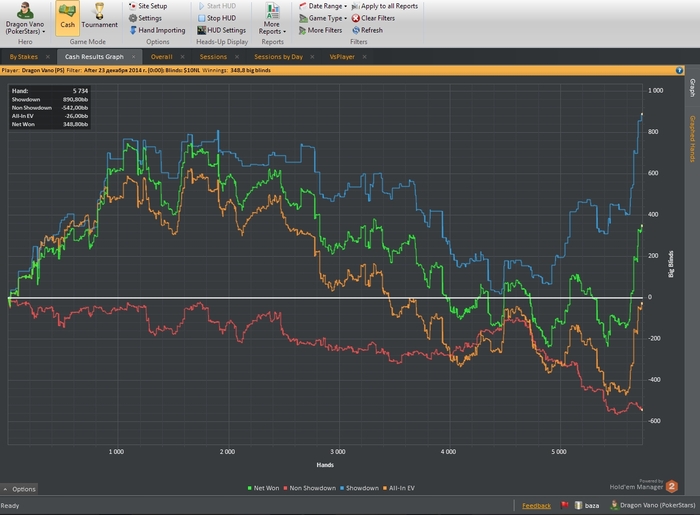Expand More Reports dropdown

click(272, 19)
